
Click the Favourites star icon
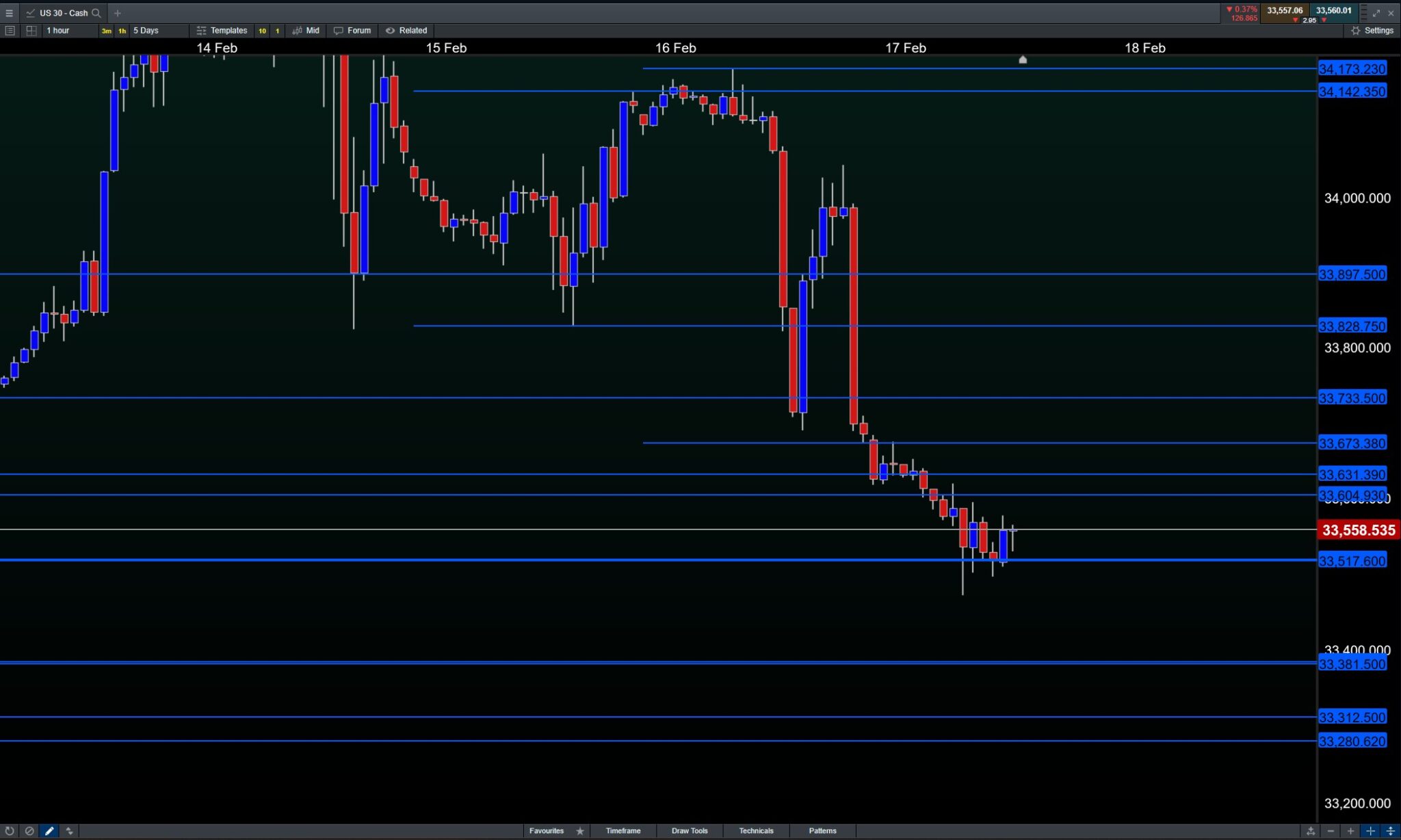(580, 831)
